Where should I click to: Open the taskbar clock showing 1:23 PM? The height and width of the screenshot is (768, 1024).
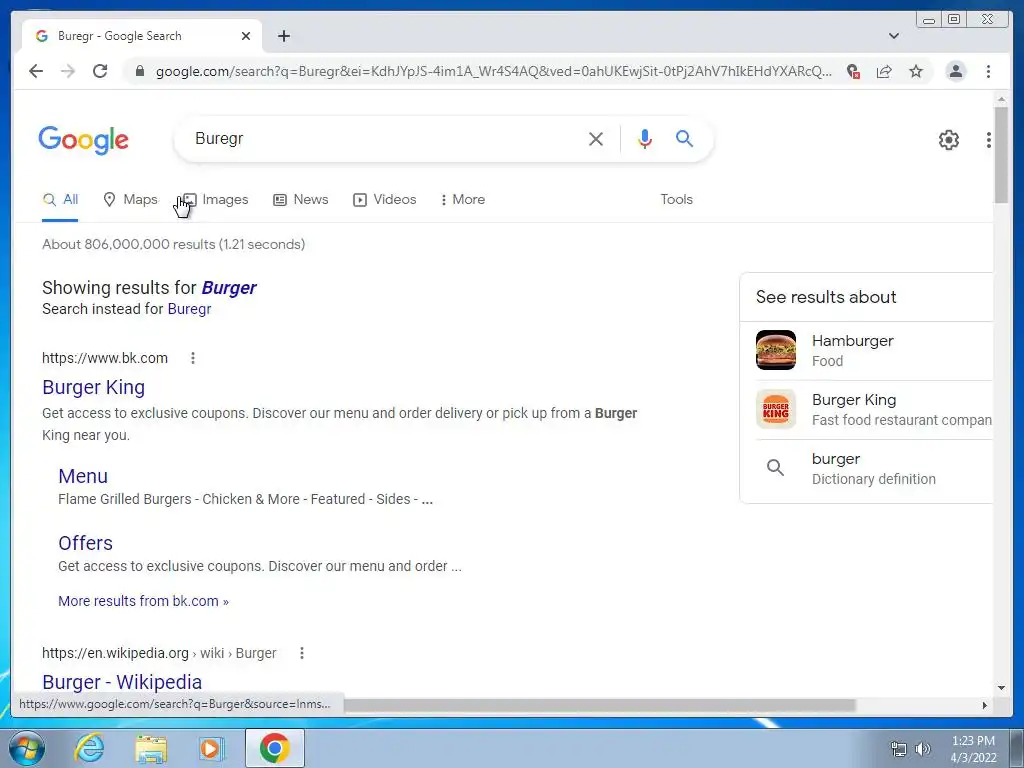coord(973,749)
